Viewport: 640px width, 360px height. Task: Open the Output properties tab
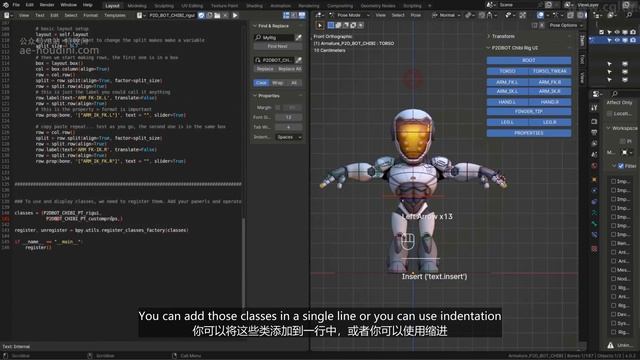point(594,133)
